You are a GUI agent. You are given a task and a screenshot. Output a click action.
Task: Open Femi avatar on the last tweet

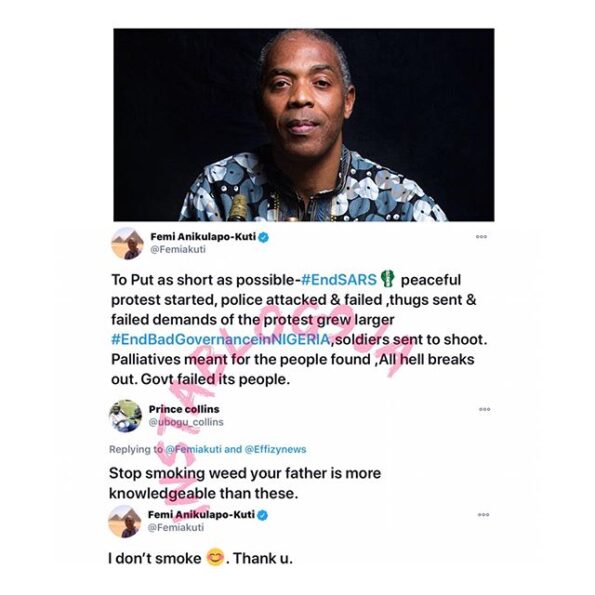[124, 521]
